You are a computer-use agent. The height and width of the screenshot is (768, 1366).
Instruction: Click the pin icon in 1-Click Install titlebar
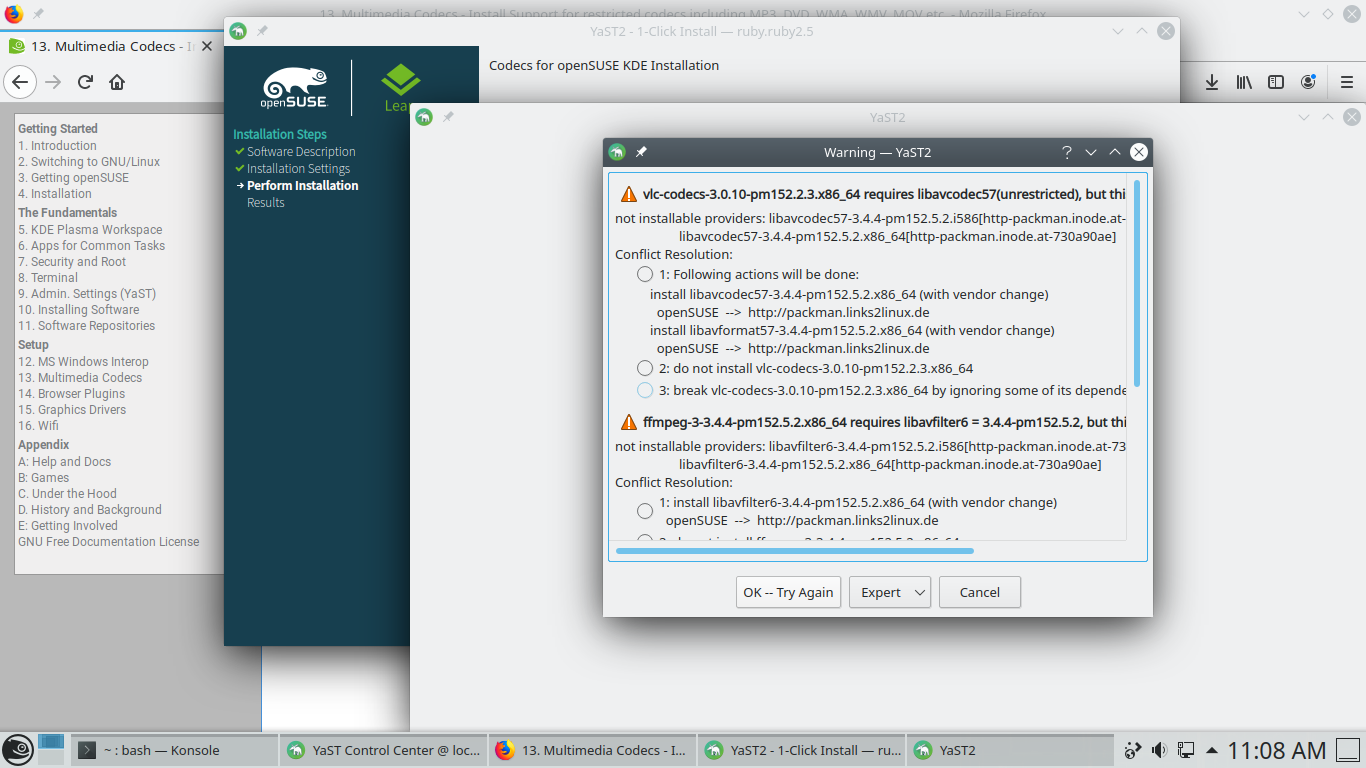tap(262, 31)
